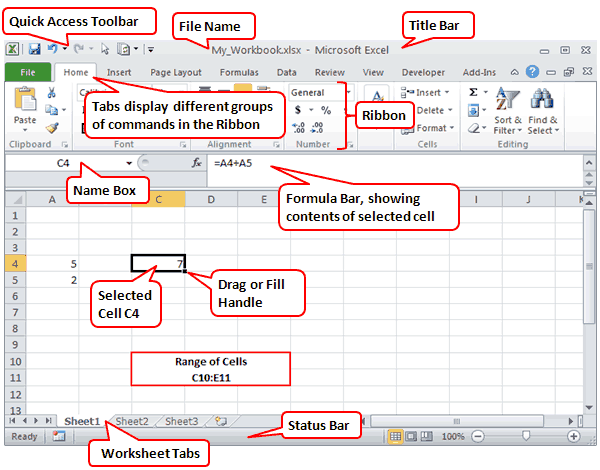Open the Developer tab
This screenshot has height=470, width=600.
(423, 72)
